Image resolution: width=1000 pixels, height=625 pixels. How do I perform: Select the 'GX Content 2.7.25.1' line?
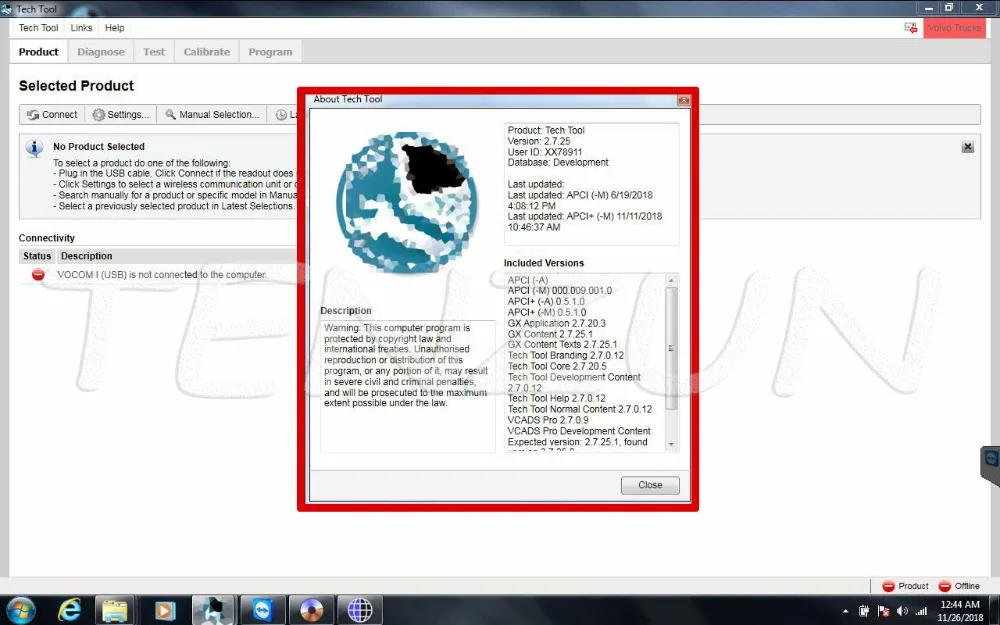[550, 334]
